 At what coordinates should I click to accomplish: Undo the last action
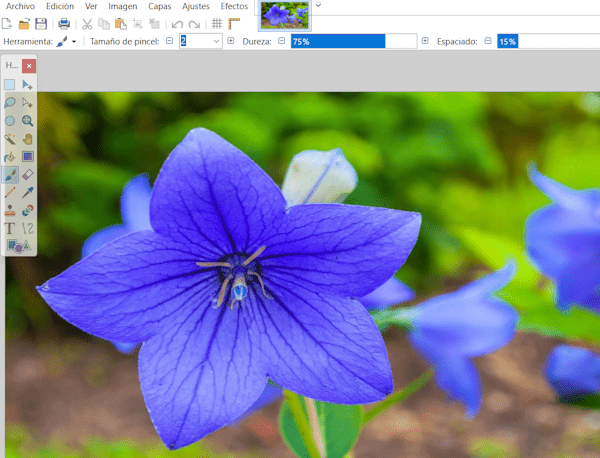click(177, 24)
